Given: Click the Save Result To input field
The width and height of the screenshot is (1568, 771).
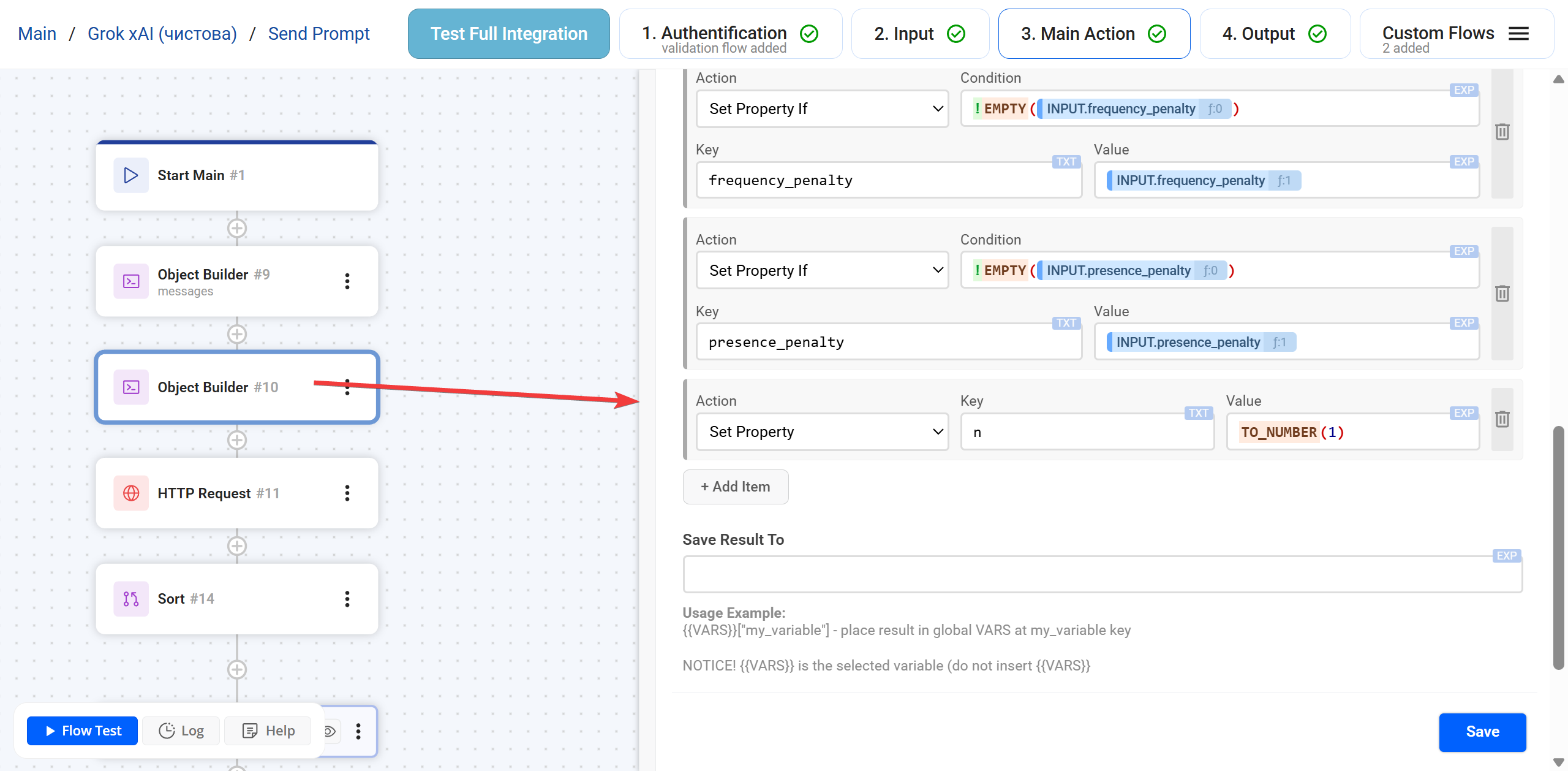Looking at the screenshot, I should [x=1102, y=574].
